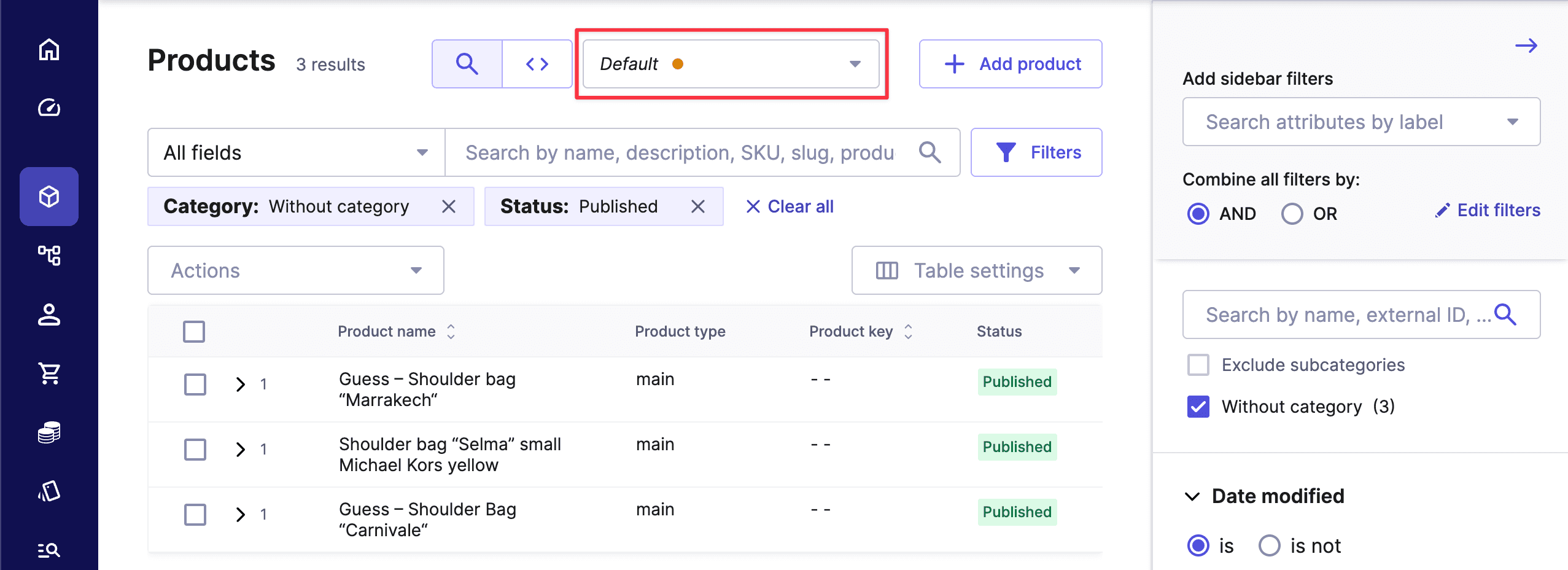The width and height of the screenshot is (1568, 570).
Task: Click Edit filters link
Action: click(x=1488, y=210)
